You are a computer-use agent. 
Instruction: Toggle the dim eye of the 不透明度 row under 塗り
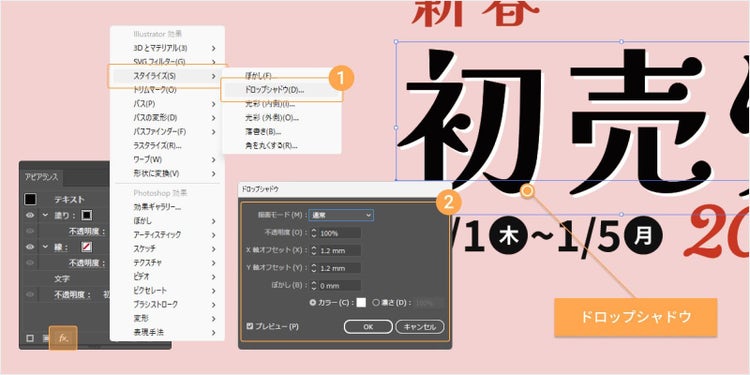pos(30,231)
